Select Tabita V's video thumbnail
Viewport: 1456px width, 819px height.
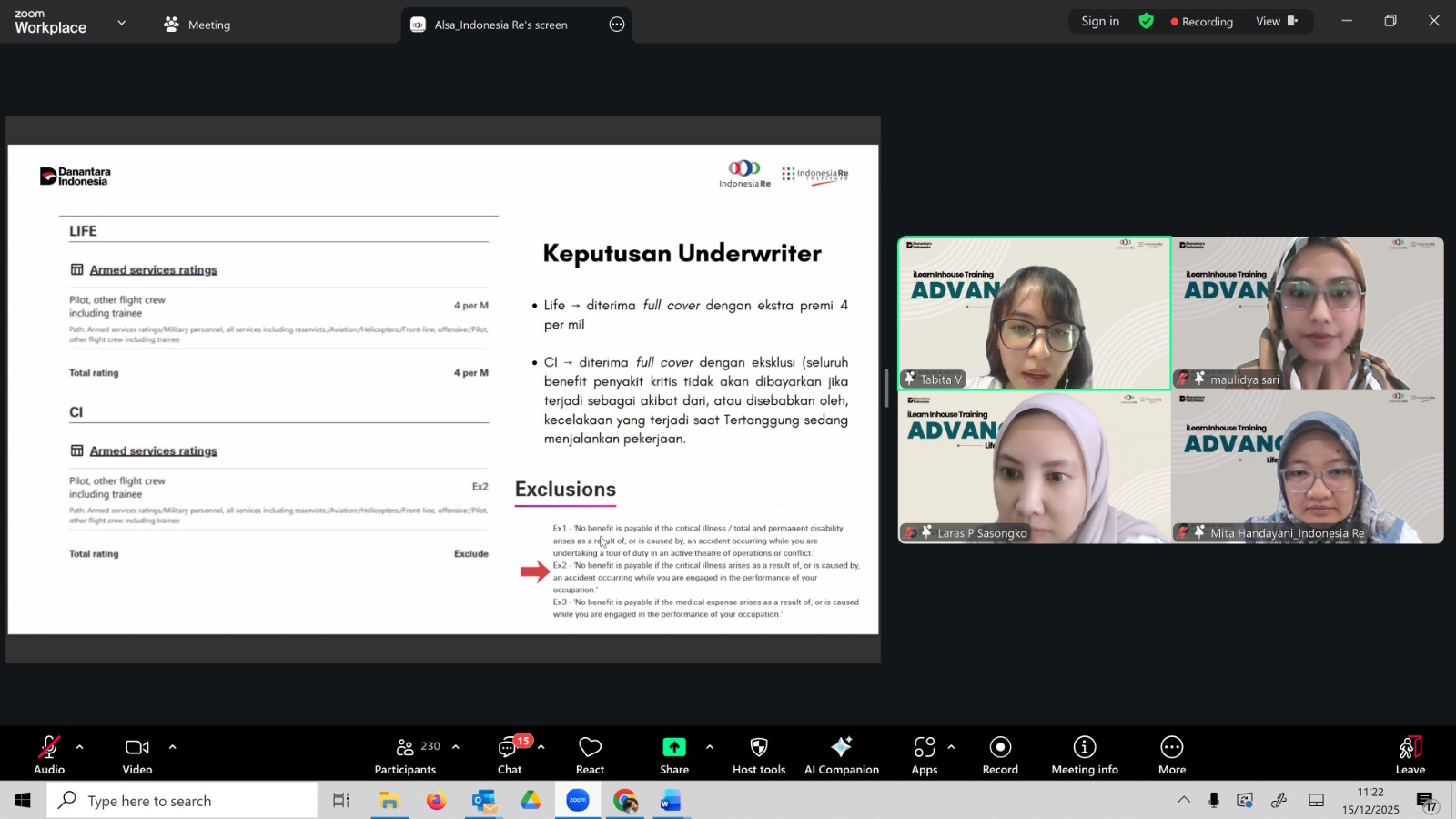pyautogui.click(x=1034, y=313)
